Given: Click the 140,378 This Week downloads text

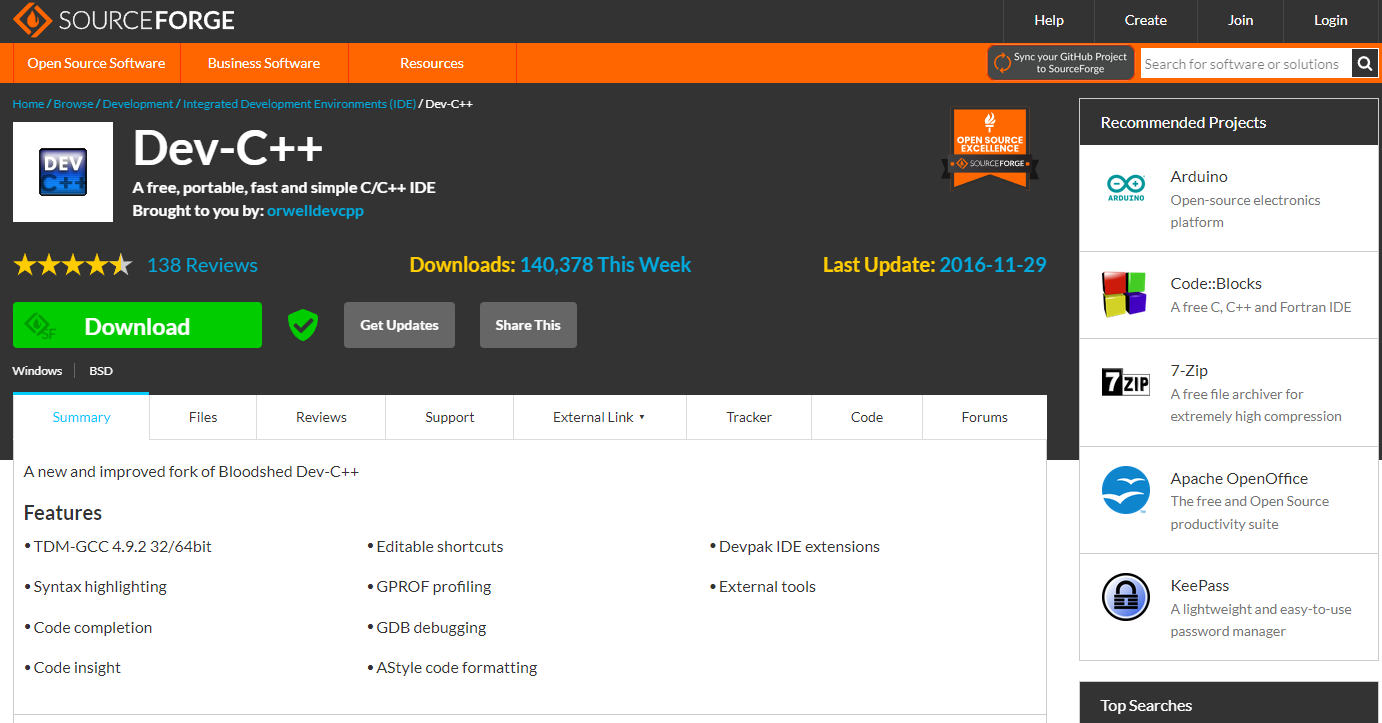Looking at the screenshot, I should 605,265.
